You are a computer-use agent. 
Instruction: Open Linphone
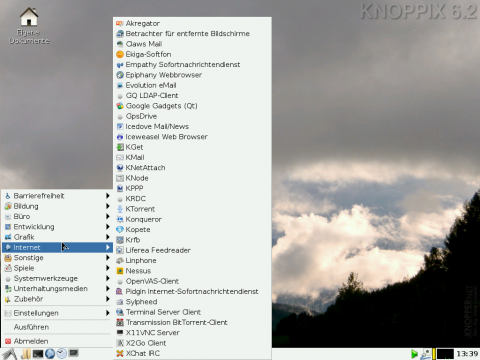[192, 261]
